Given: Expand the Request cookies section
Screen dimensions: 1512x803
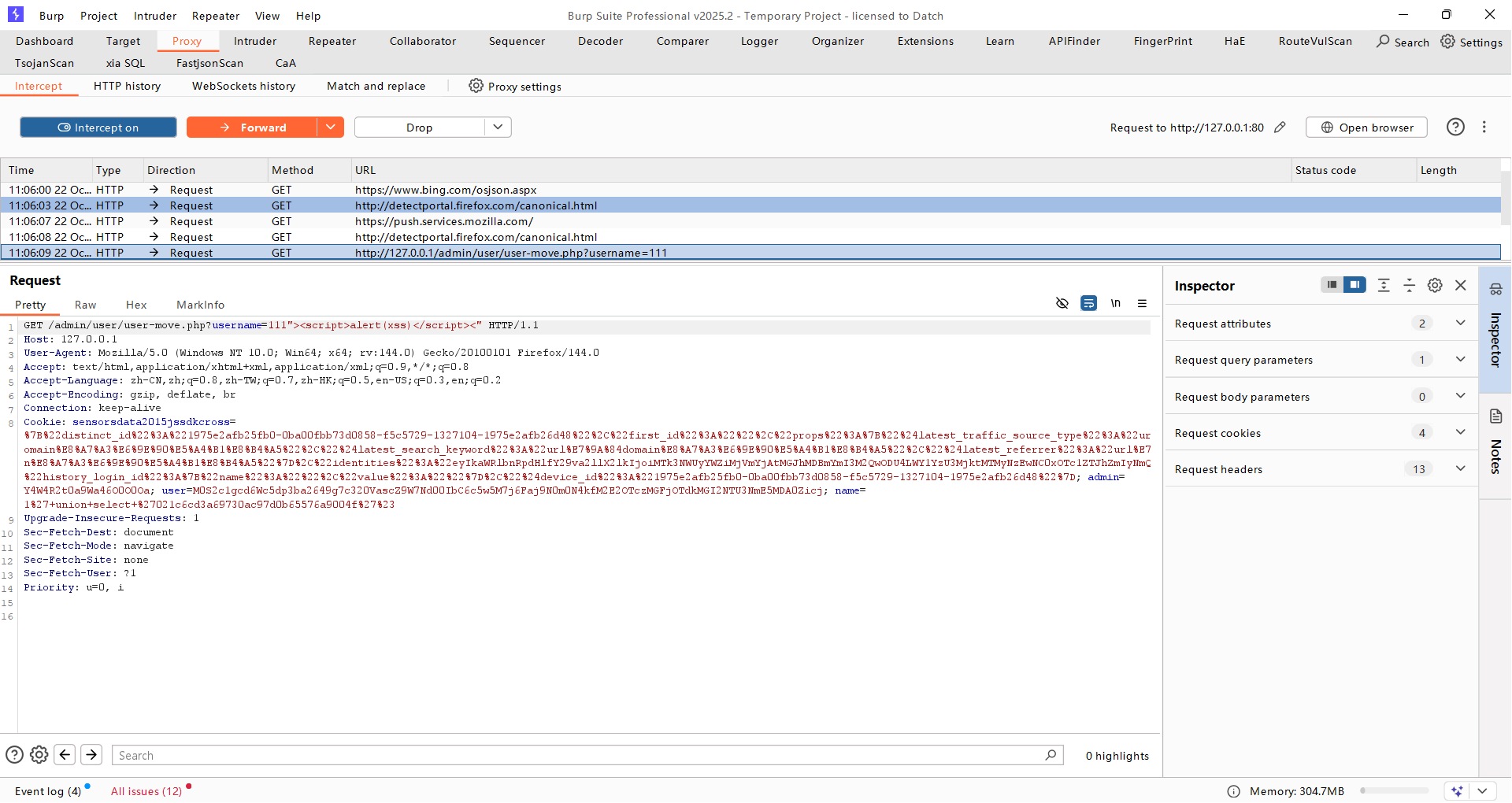Looking at the screenshot, I should point(1460,433).
